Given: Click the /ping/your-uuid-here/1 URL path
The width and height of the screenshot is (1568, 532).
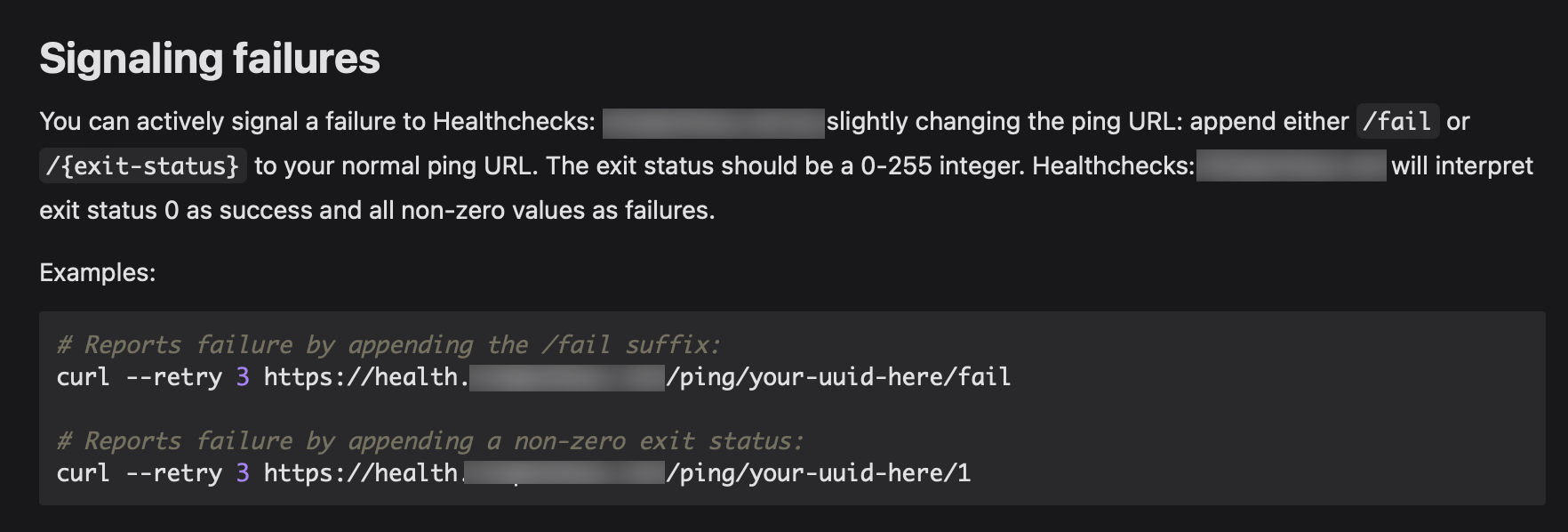Looking at the screenshot, I should 819,473.
